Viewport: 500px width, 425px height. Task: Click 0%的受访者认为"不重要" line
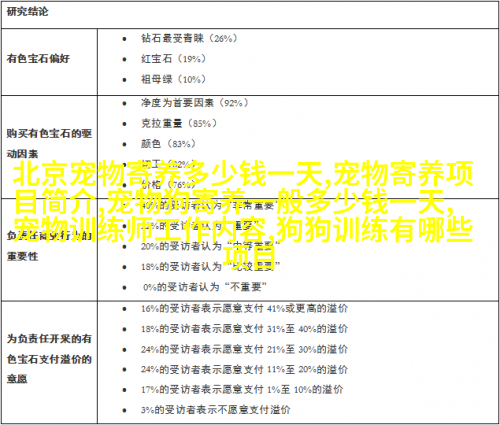pyautogui.click(x=205, y=287)
